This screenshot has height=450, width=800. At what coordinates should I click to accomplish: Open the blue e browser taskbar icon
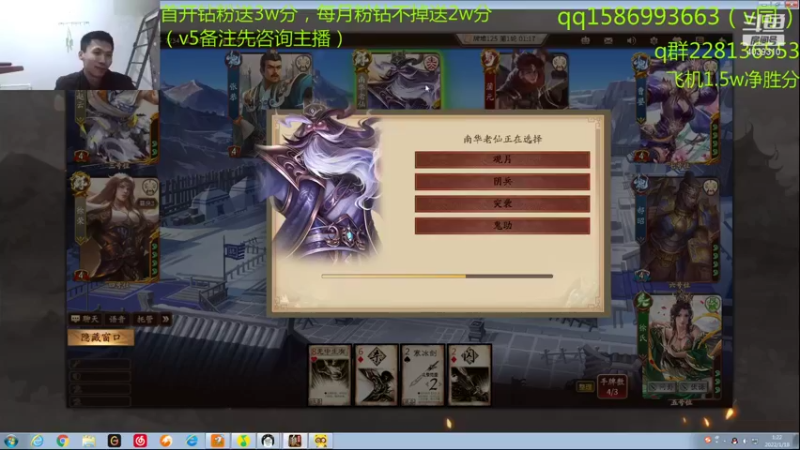tap(192, 441)
